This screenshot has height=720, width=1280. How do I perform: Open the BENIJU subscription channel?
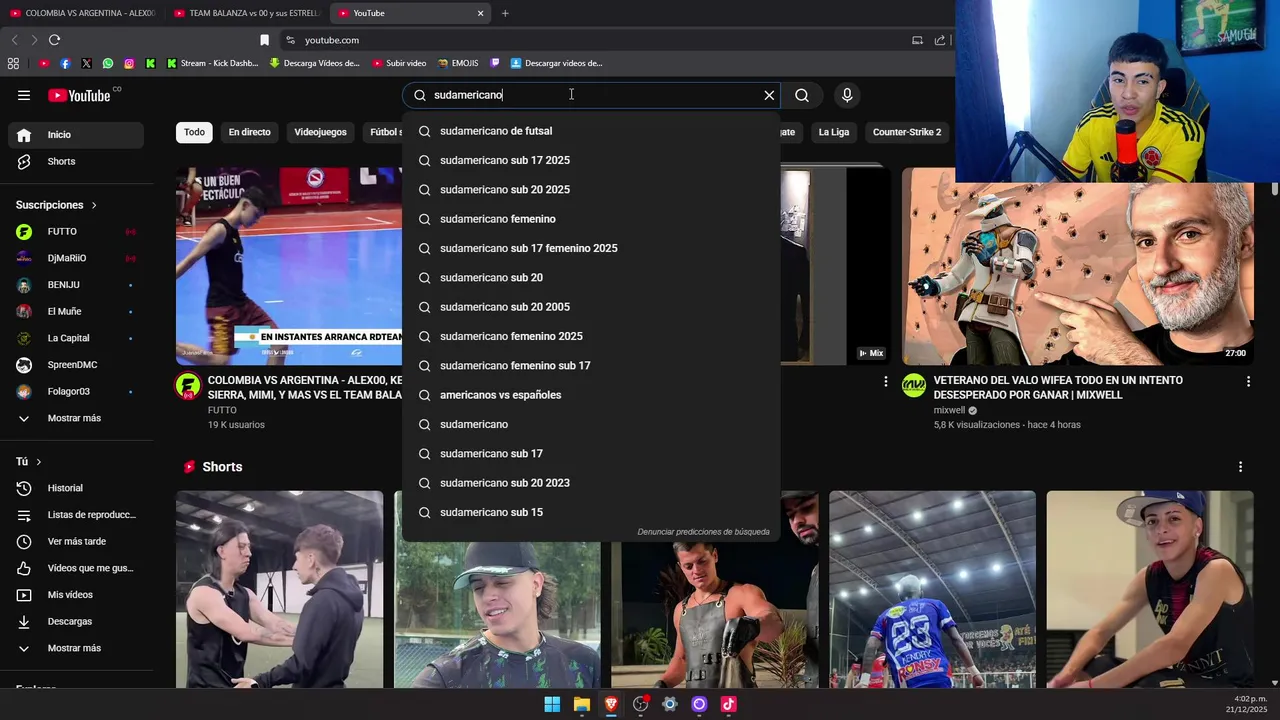point(76,285)
